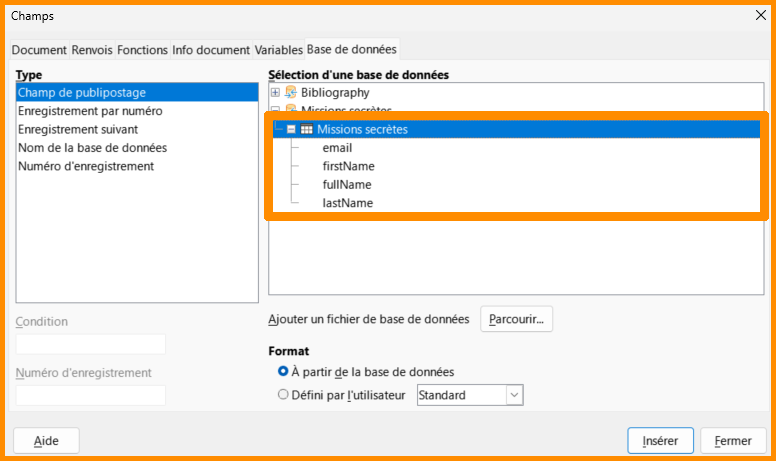
Task: Close the Champs dialog window
Action: [x=759, y=16]
